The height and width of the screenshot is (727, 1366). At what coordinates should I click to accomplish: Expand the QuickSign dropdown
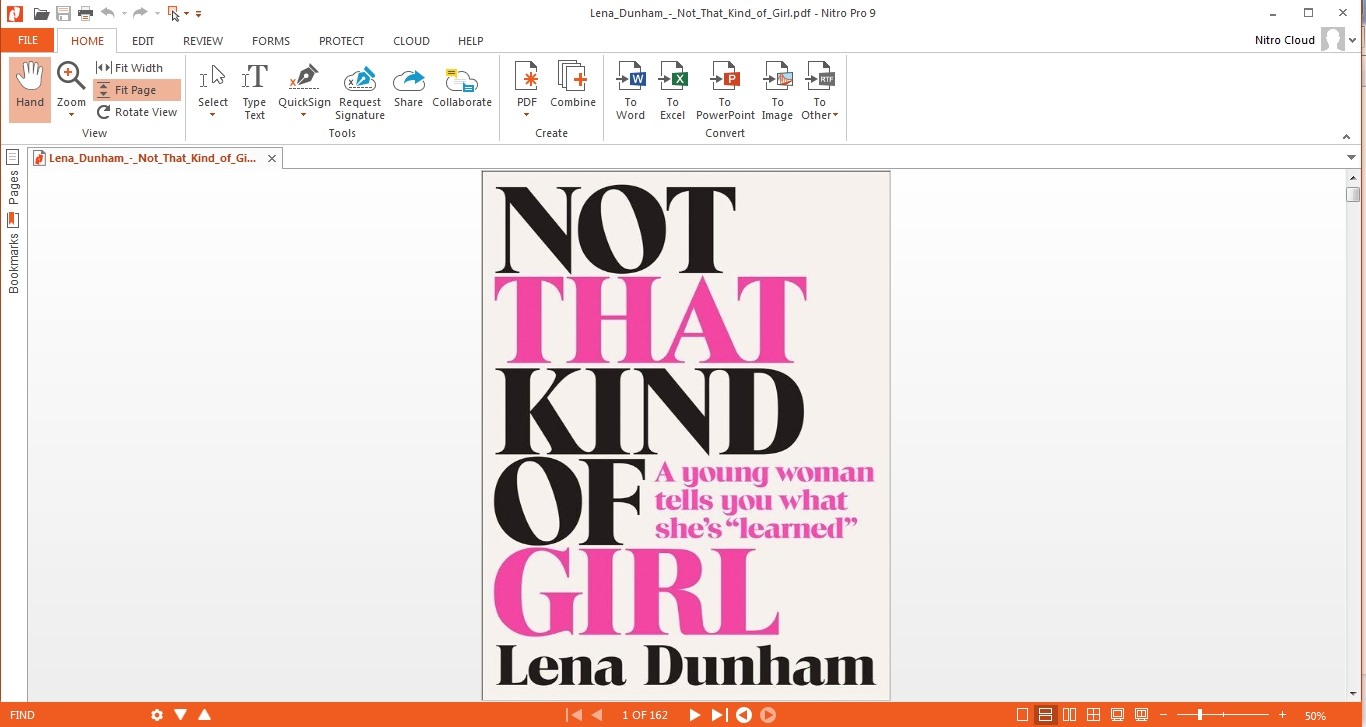(x=304, y=114)
